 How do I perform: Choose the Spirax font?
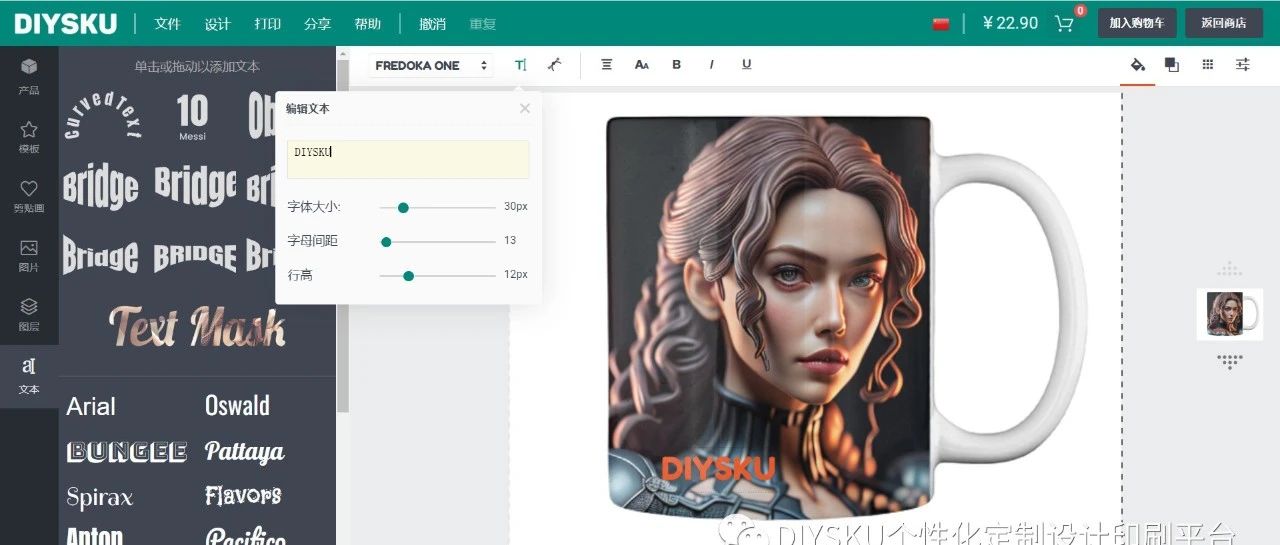[x=100, y=497]
